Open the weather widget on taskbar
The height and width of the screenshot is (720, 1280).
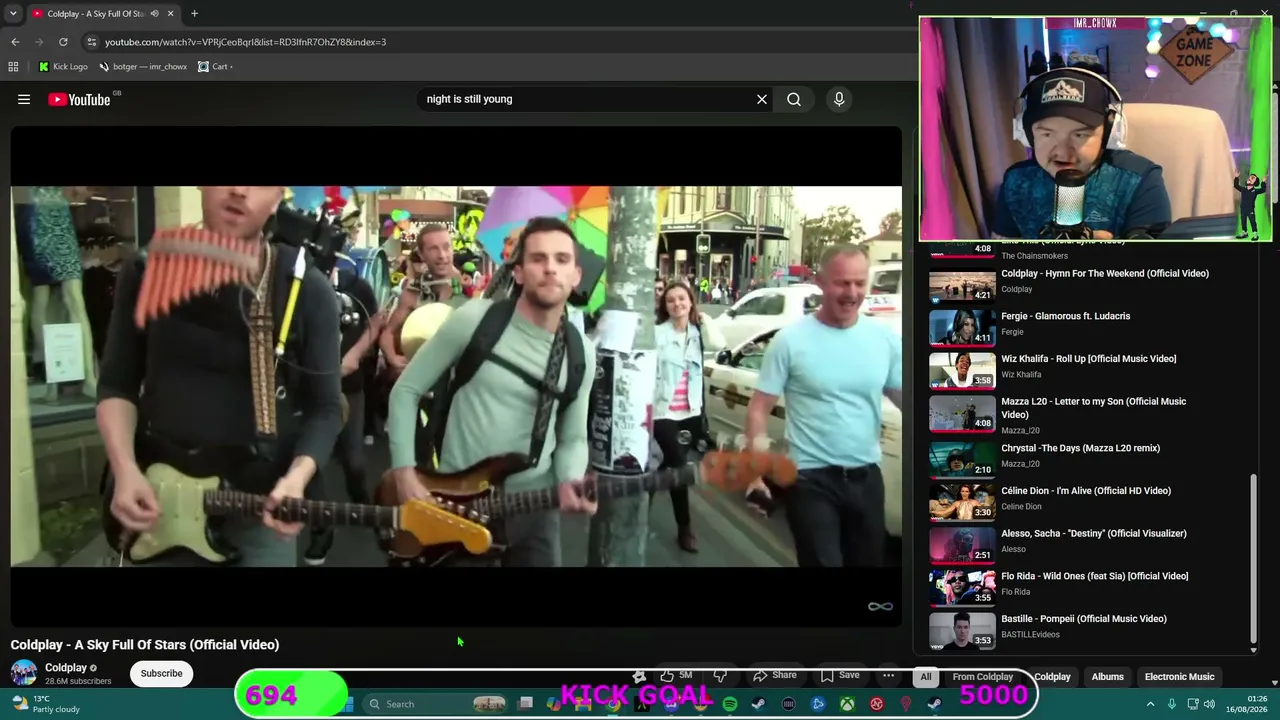point(46,704)
